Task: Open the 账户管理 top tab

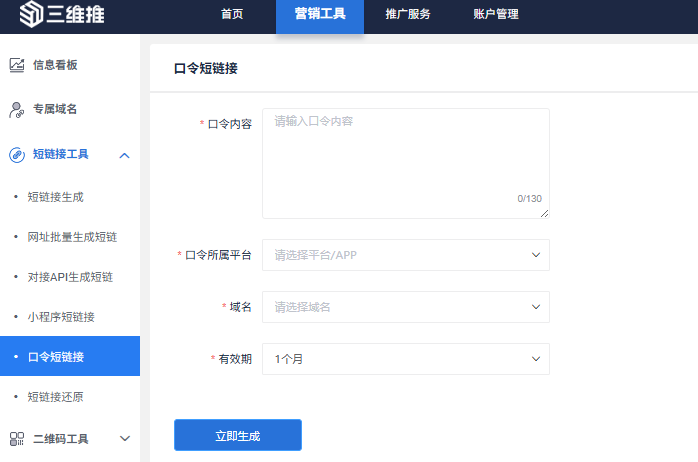Action: coord(496,14)
